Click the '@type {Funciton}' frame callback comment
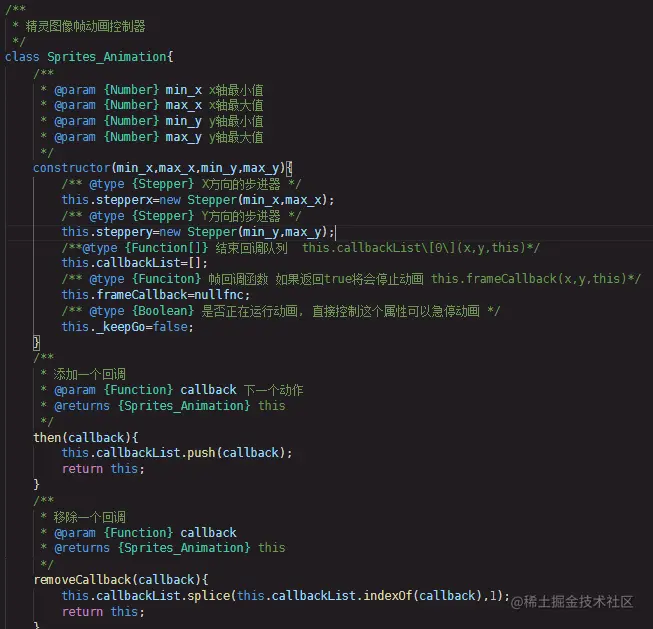653x629 pixels. click(x=351, y=279)
